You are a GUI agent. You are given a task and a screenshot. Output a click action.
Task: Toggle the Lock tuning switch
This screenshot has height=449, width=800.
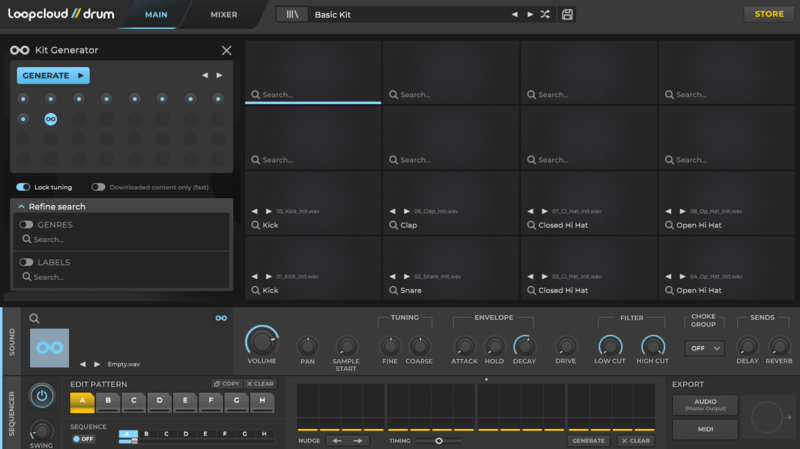tap(23, 187)
